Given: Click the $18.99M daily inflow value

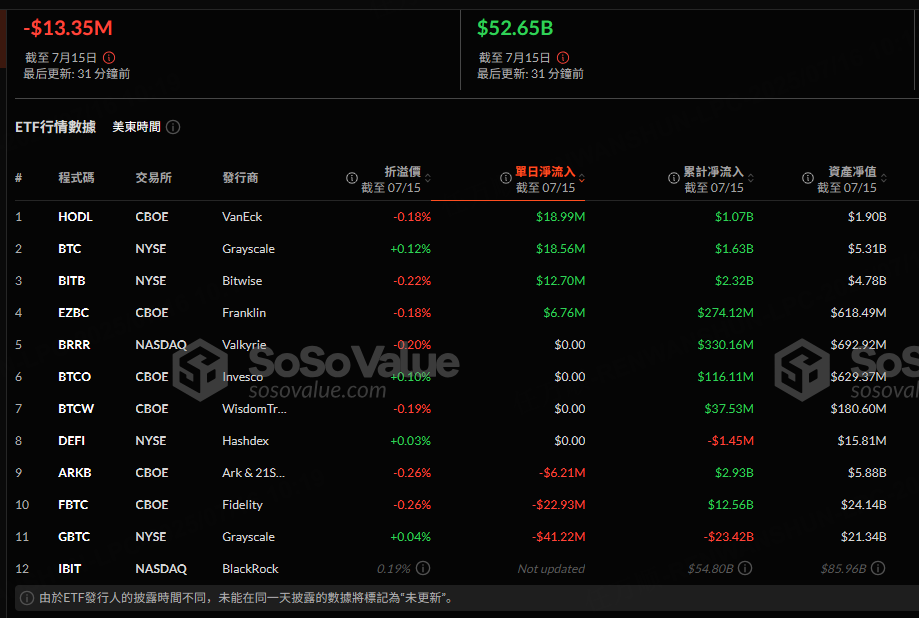Looking at the screenshot, I should 560,217.
